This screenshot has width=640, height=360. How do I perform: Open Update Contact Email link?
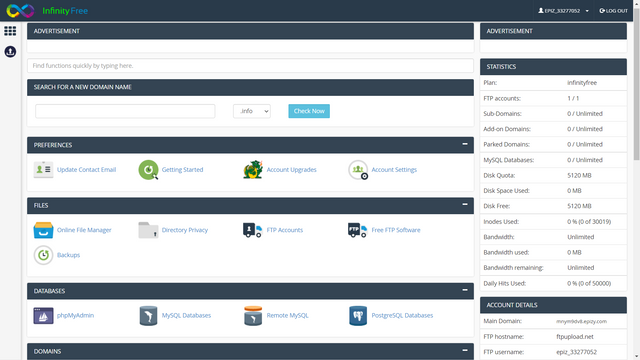87,169
